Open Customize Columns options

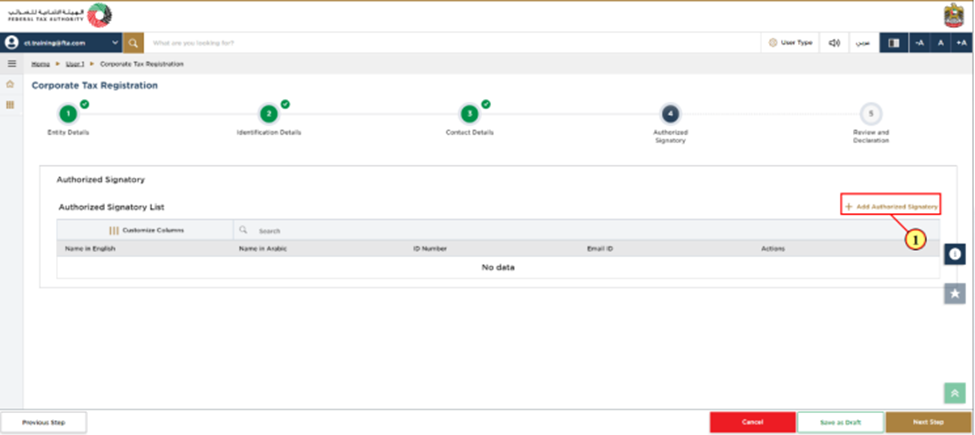point(146,230)
